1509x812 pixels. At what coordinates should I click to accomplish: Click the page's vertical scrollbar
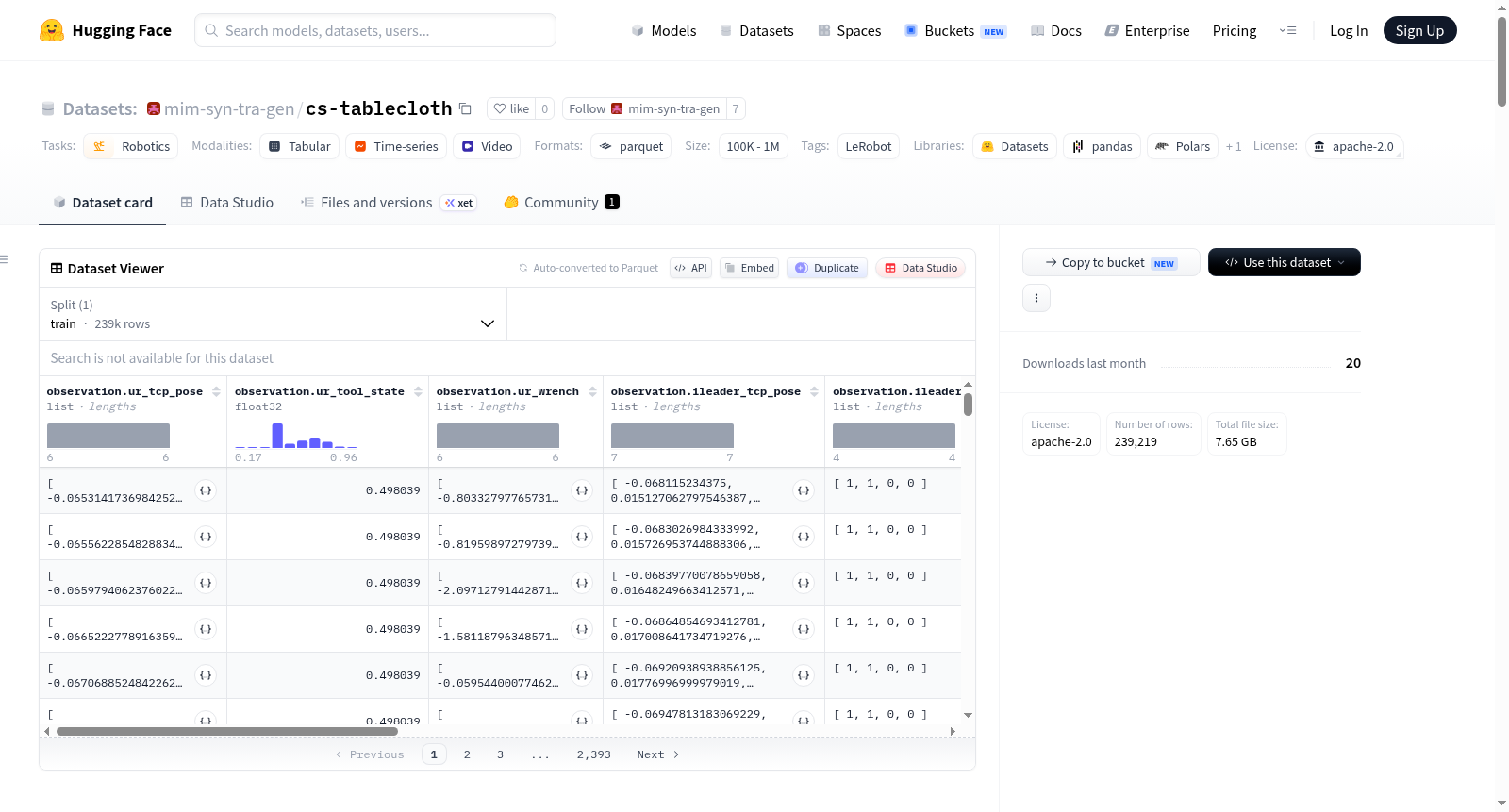[1501, 61]
